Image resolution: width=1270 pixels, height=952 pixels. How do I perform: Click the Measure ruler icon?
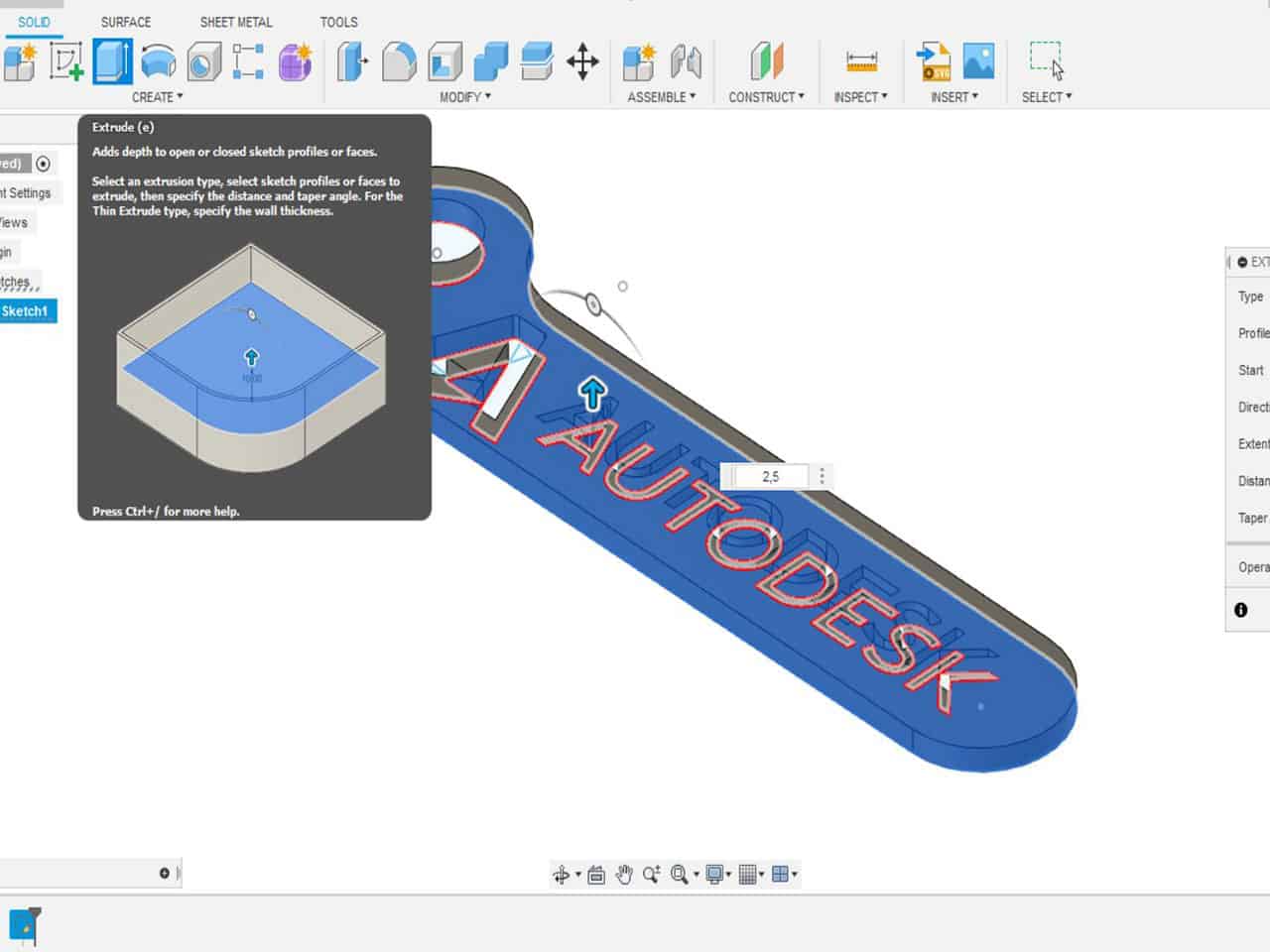click(861, 61)
